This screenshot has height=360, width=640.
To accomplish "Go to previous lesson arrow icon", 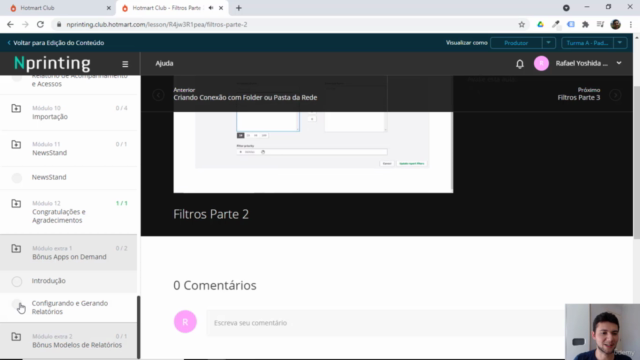I will (158, 95).
